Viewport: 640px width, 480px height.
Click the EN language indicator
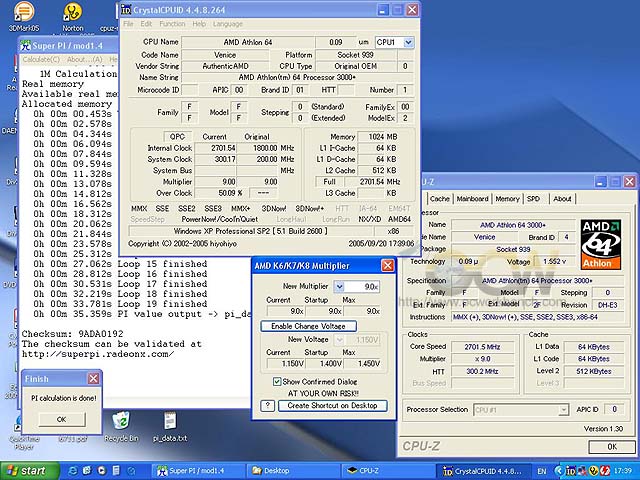coord(541,471)
